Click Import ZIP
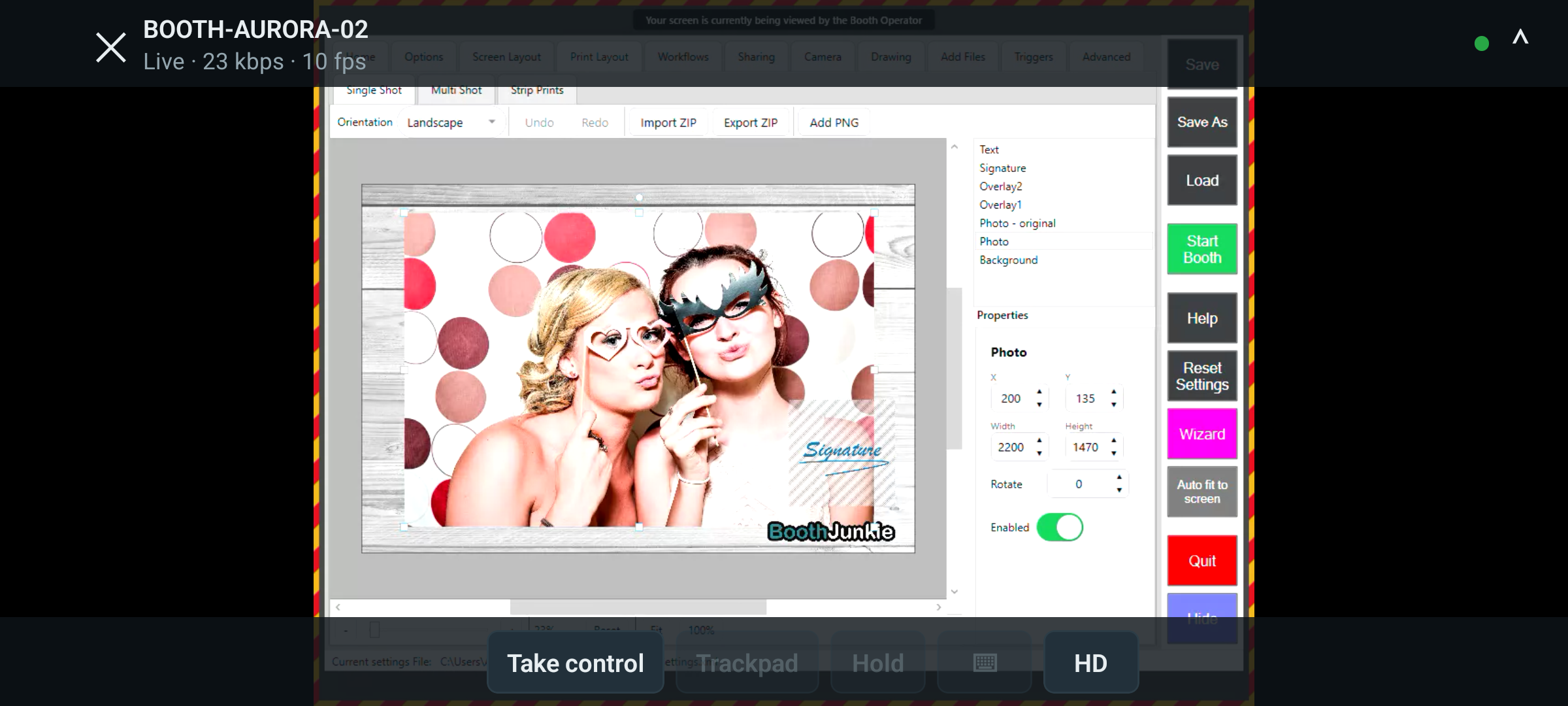The width and height of the screenshot is (1568, 706). pyautogui.click(x=668, y=122)
